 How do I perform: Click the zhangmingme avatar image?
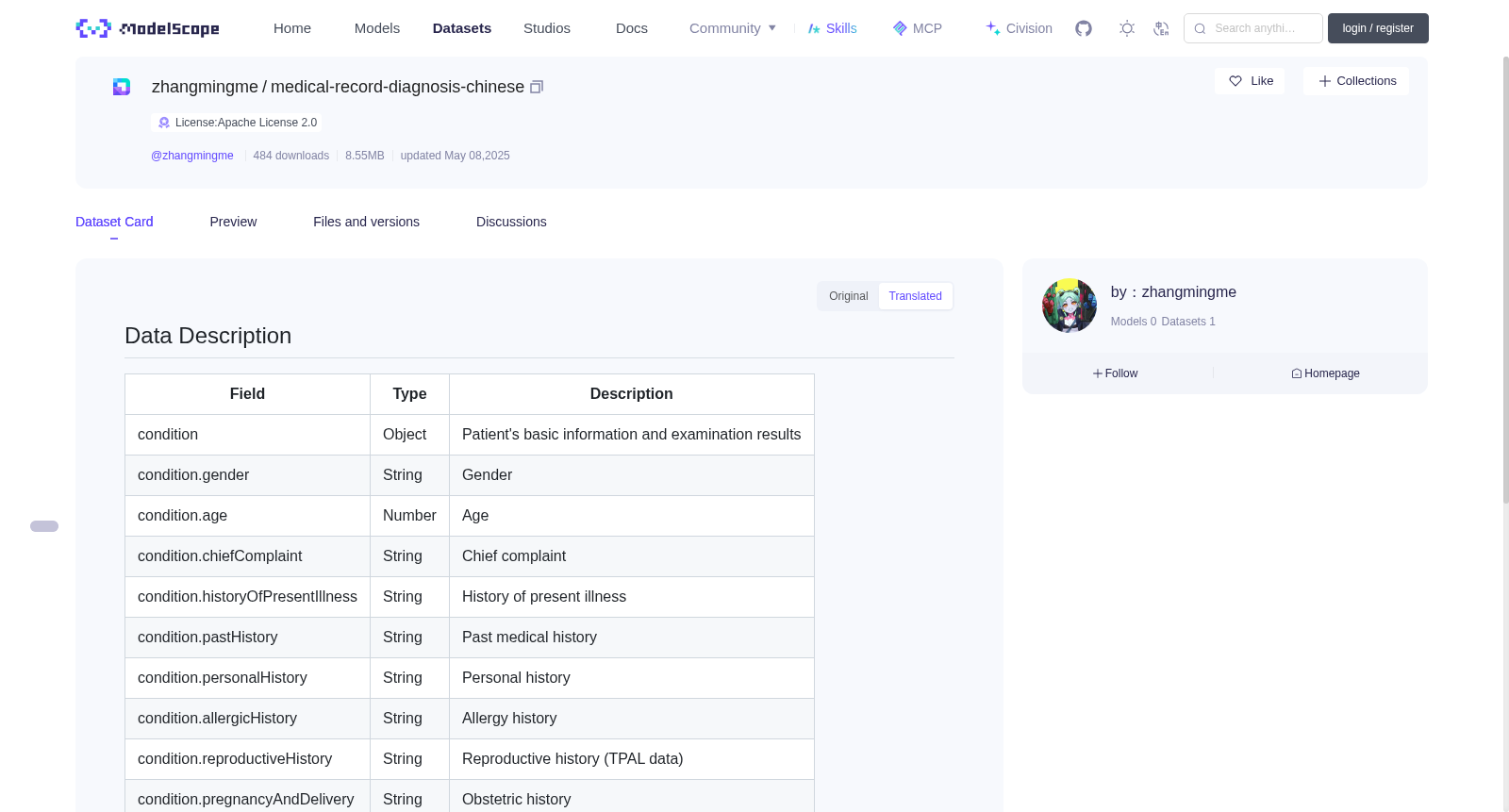click(x=1070, y=306)
